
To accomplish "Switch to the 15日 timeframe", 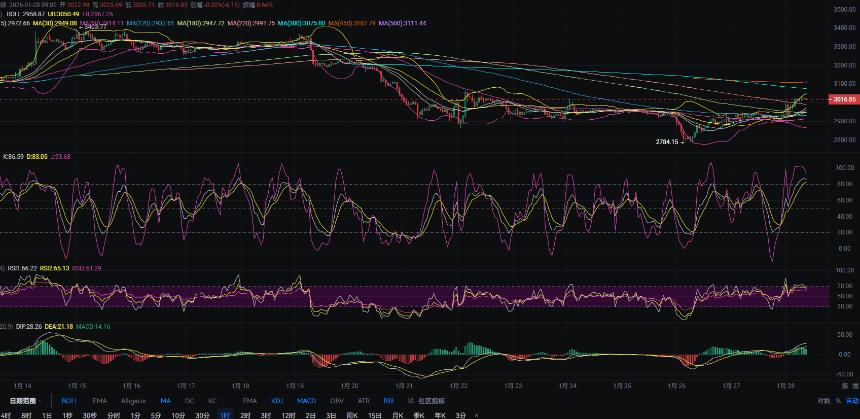I will (x=375, y=415).
